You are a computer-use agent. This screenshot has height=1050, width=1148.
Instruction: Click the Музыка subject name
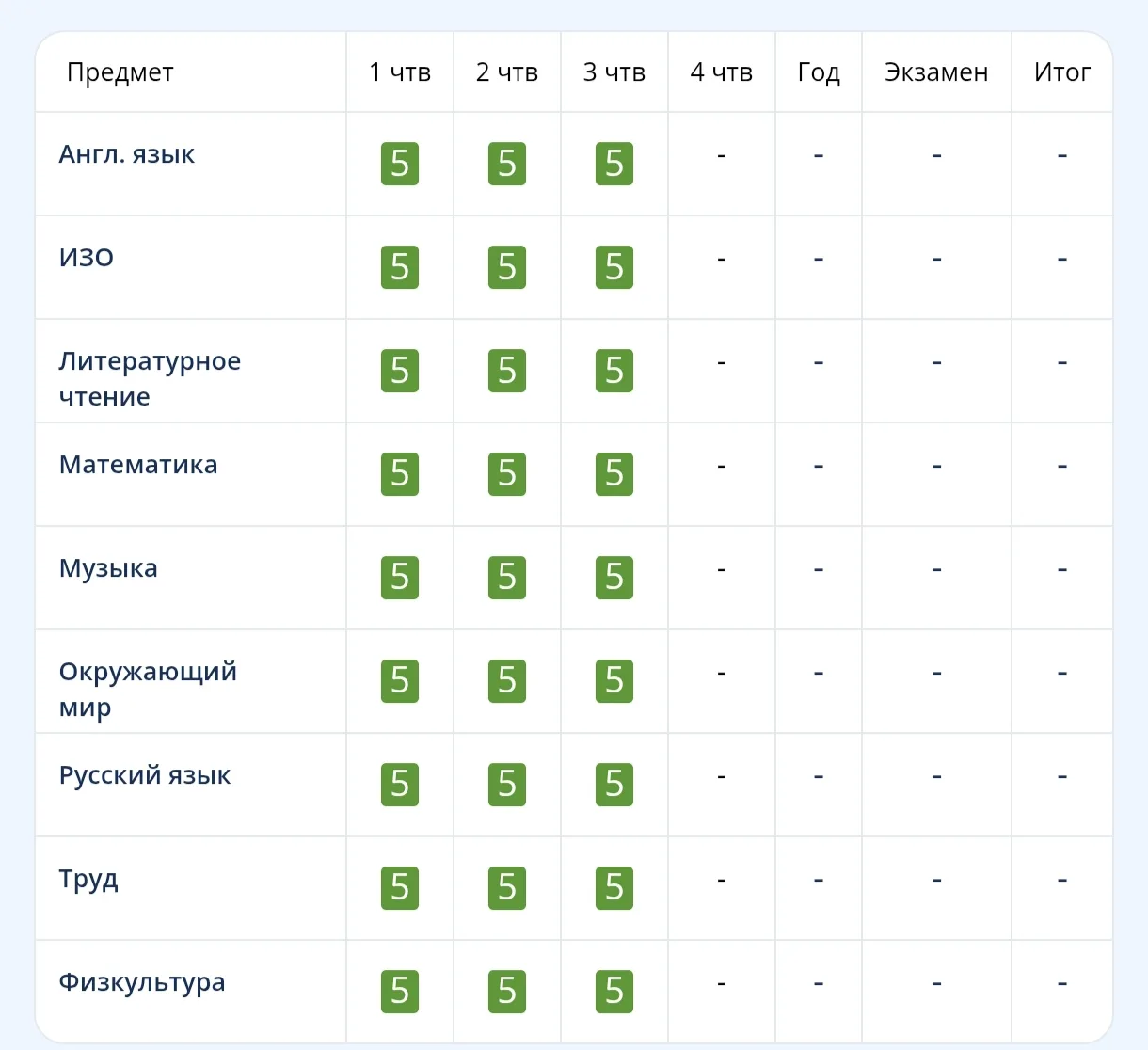pyautogui.click(x=108, y=568)
